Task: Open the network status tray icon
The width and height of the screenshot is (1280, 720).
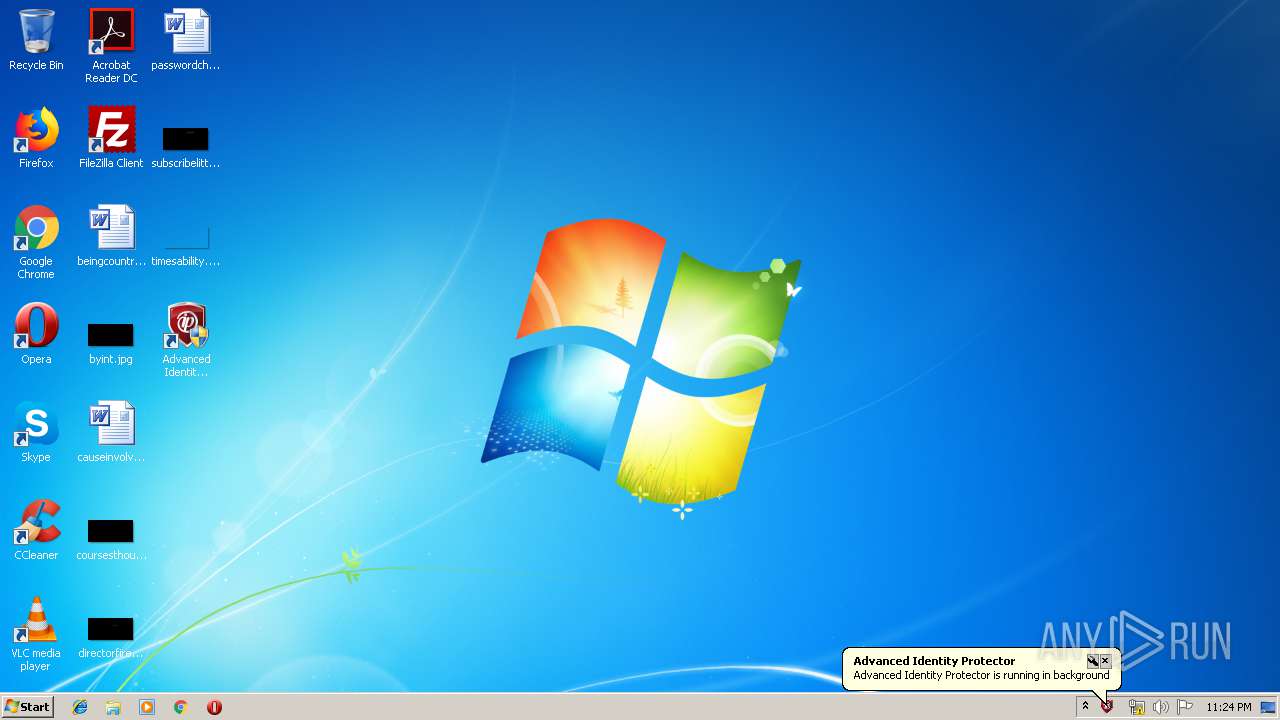Action: (x=1137, y=707)
